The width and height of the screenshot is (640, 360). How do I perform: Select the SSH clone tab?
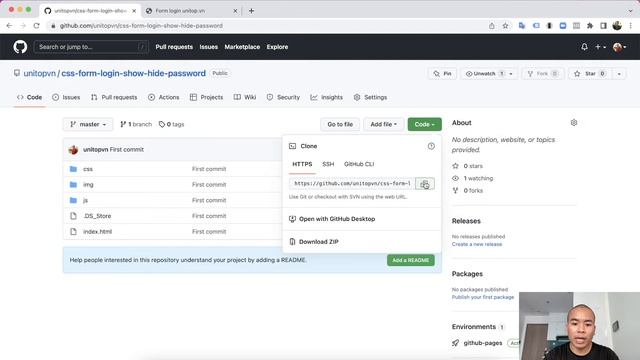click(328, 164)
